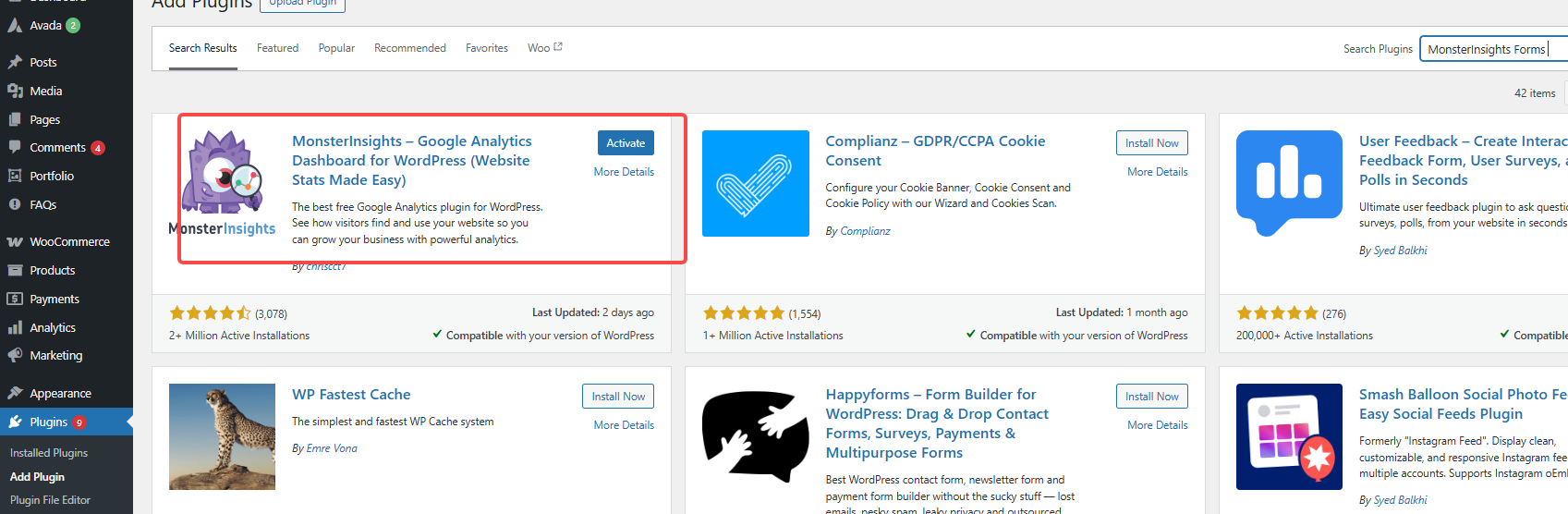Switch to the Favorites tab
The image size is (1568, 514).
pos(487,48)
